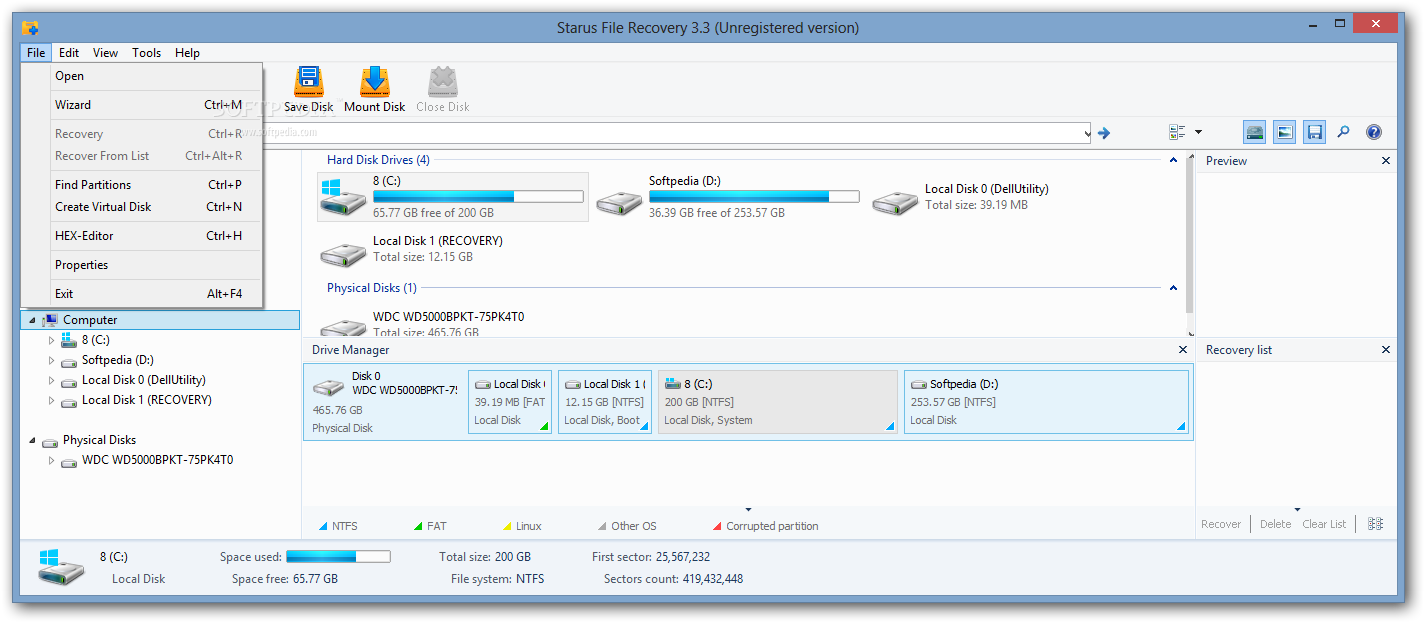Collapse the Physical Disks group in list
This screenshot has width=1425, height=623.
pyautogui.click(x=1174, y=288)
